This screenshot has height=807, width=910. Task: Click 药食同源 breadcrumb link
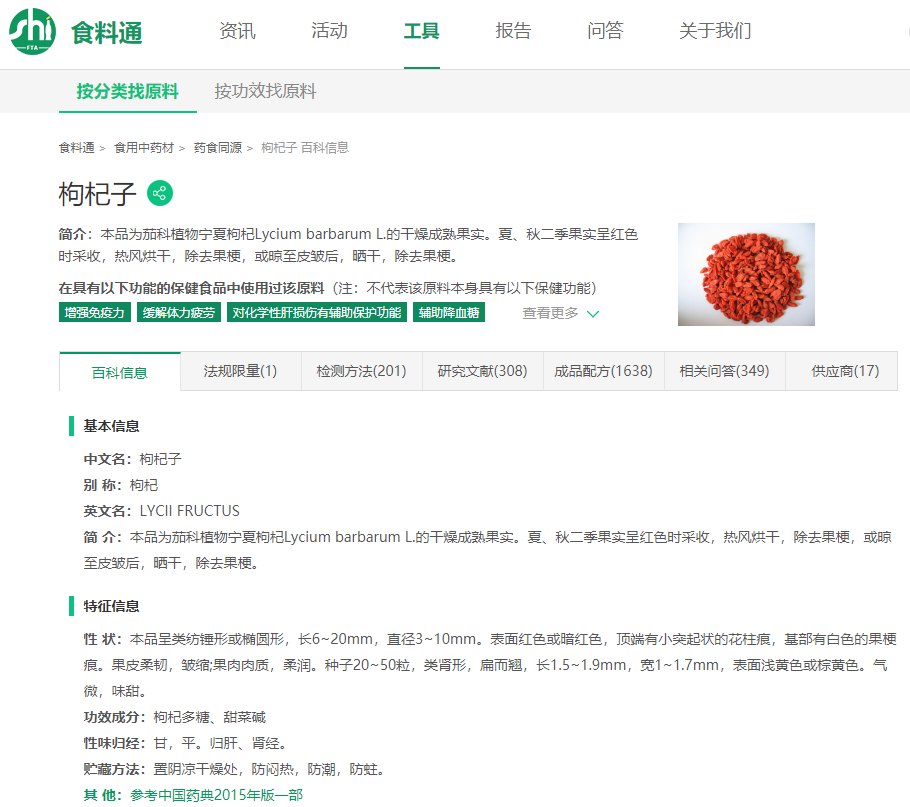[218, 148]
